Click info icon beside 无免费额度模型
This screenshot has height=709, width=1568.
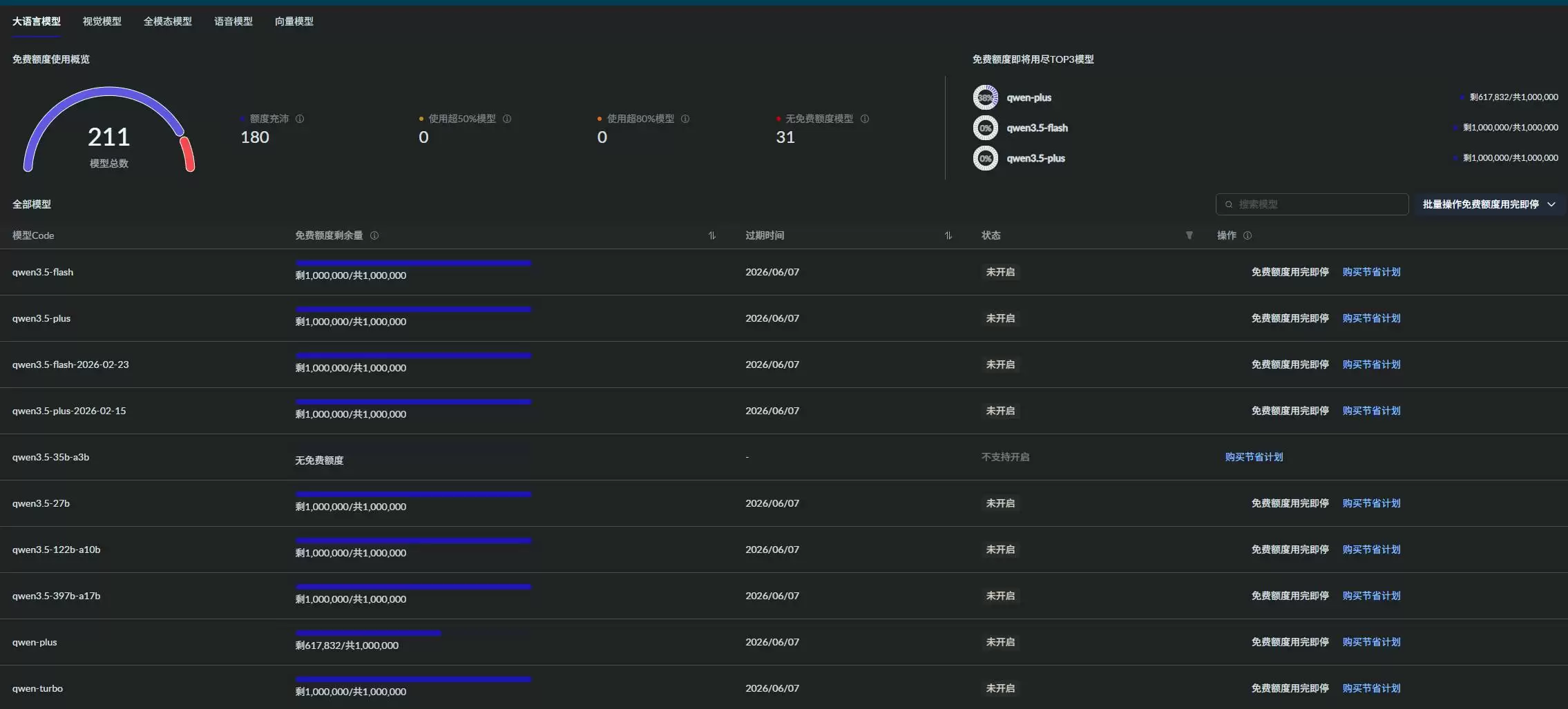click(x=865, y=119)
